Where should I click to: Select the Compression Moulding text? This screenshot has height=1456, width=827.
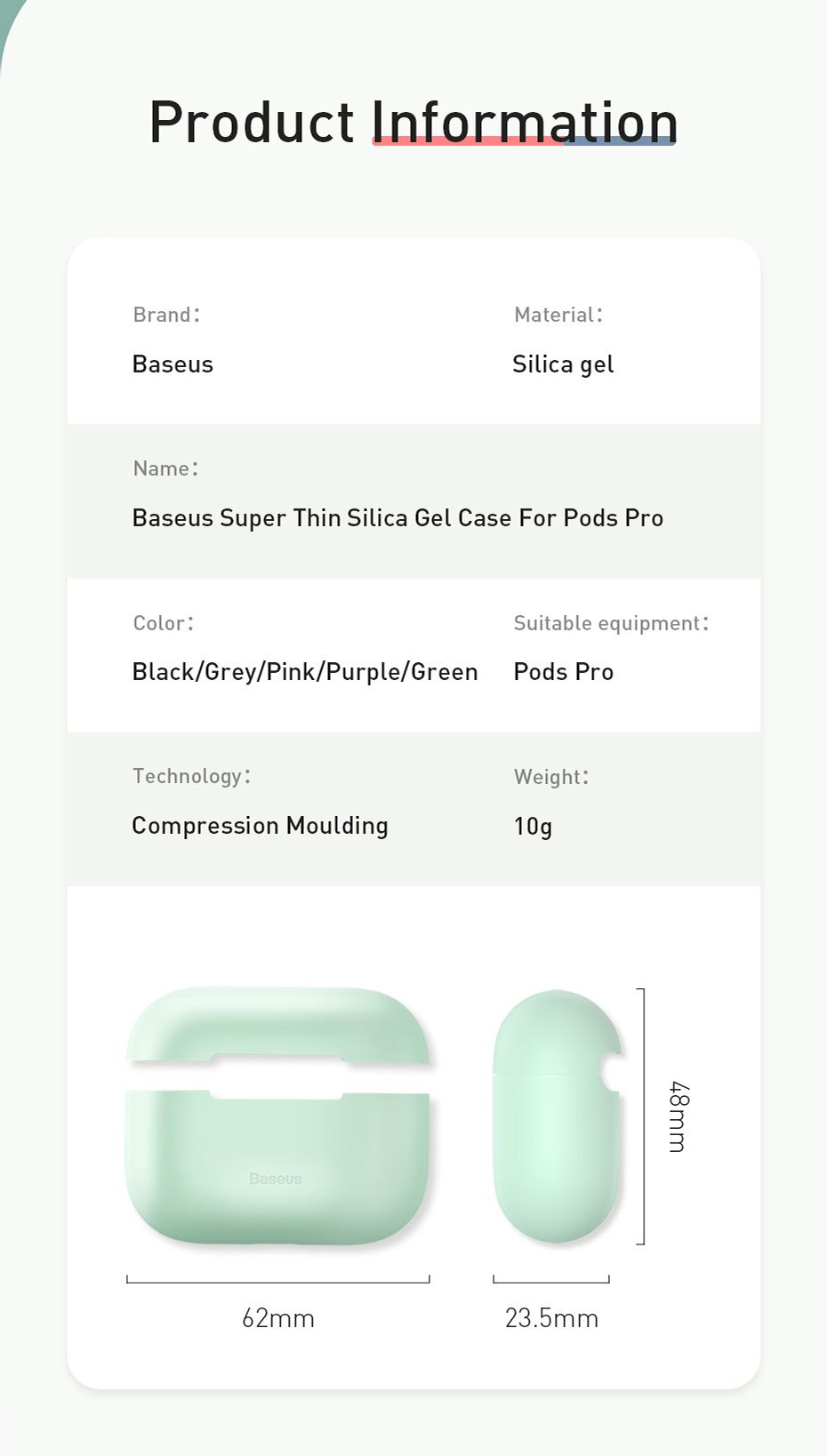[x=260, y=826]
